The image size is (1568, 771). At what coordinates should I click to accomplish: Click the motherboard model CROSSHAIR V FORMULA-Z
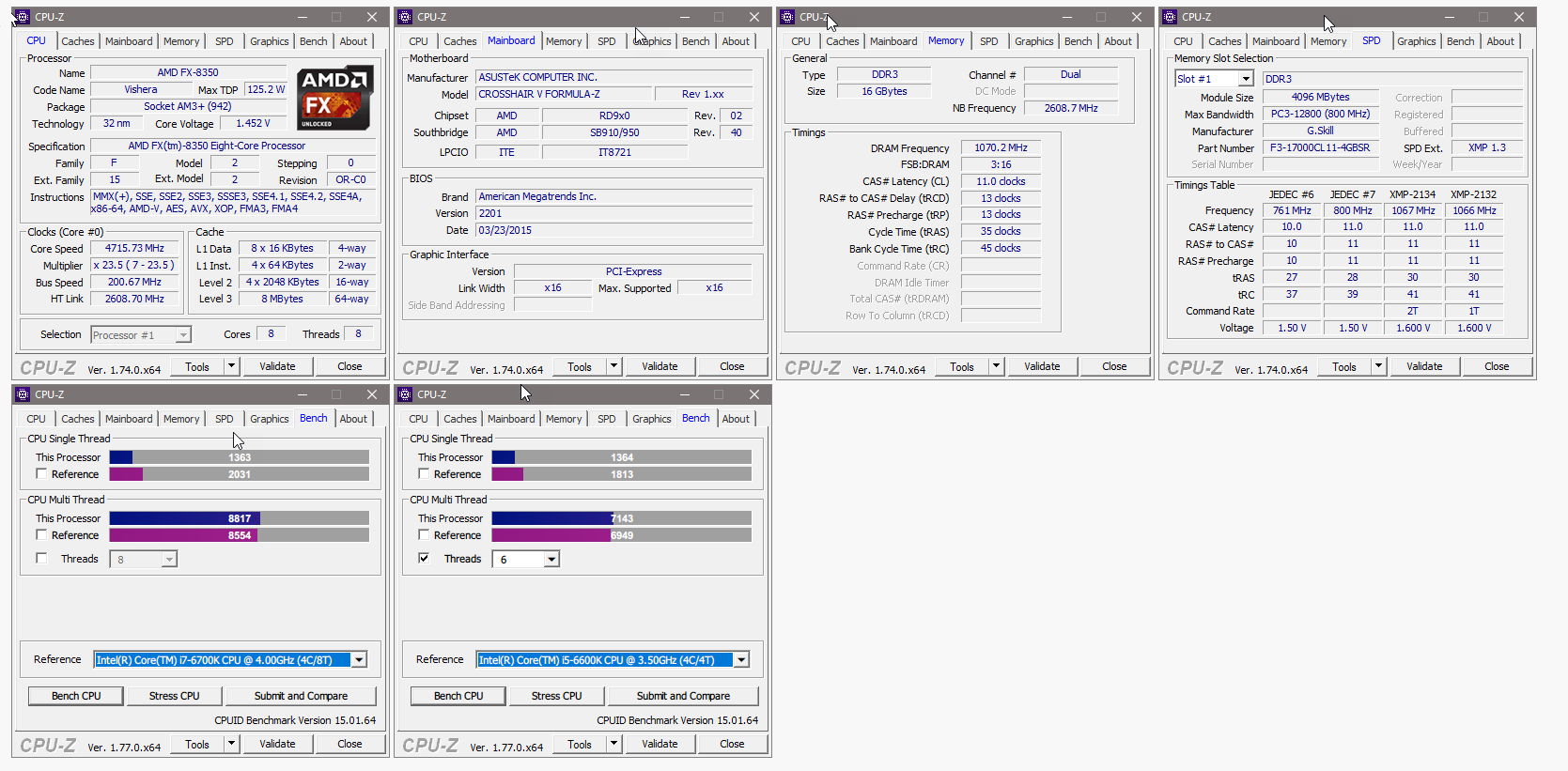(x=564, y=94)
